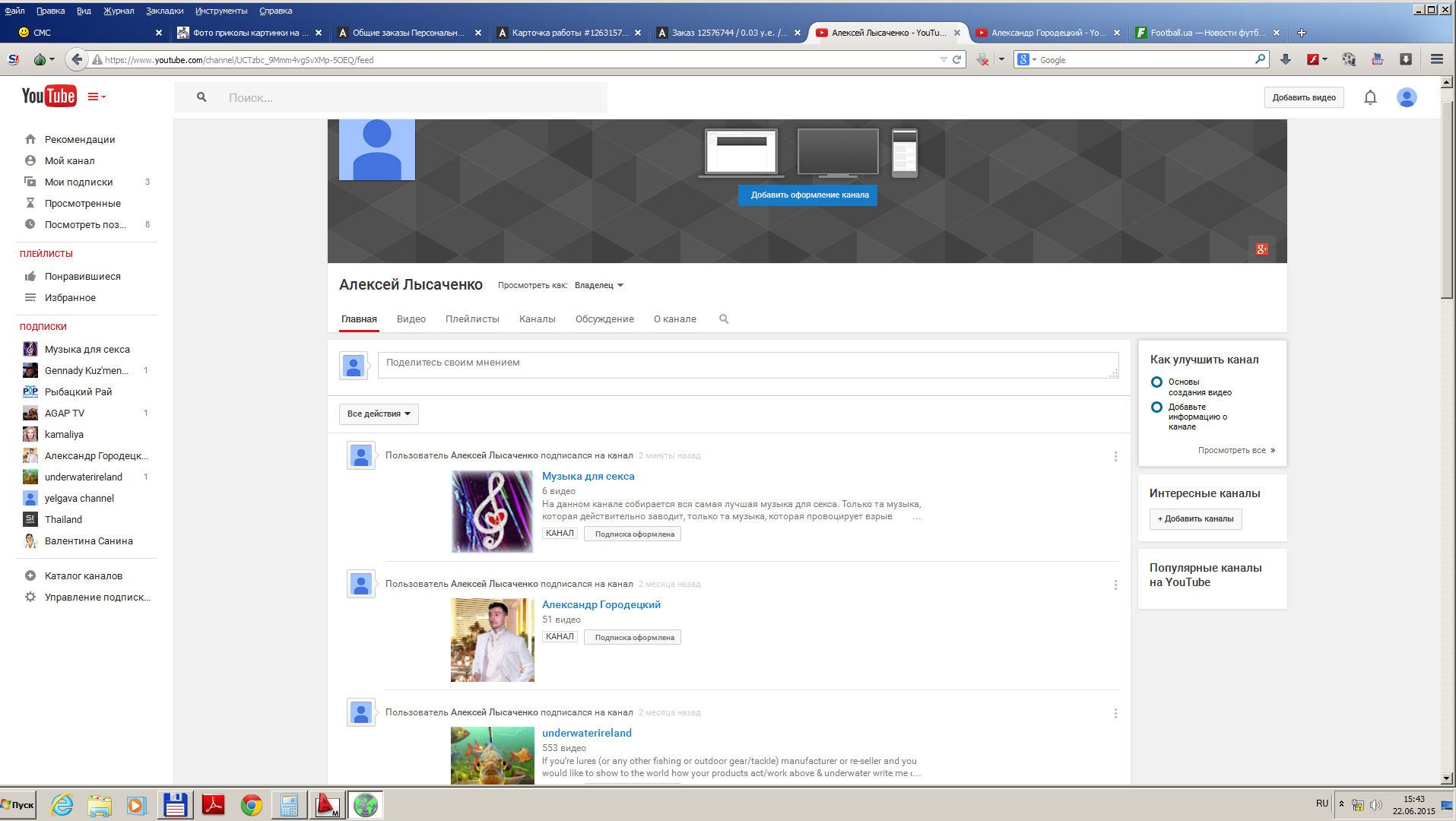
Task: Launch Chrome from the taskbar
Action: pyautogui.click(x=252, y=805)
